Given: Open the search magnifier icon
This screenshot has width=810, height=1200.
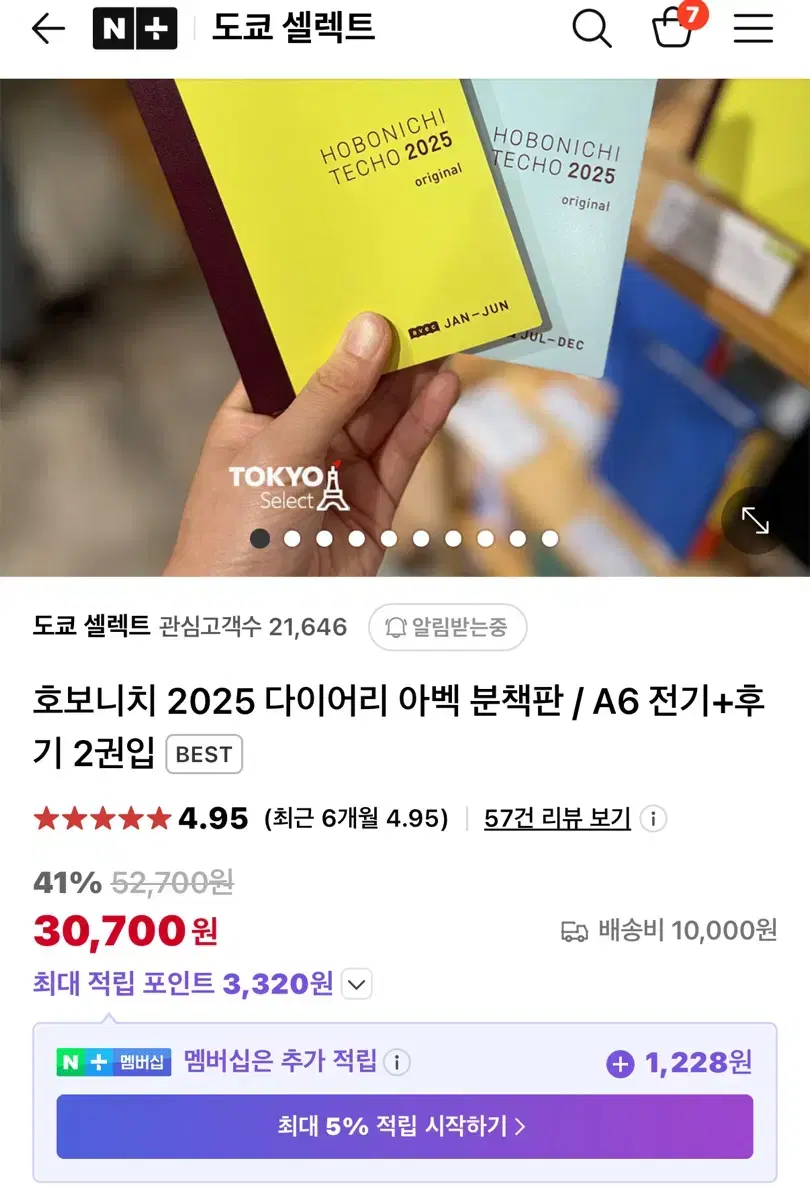Looking at the screenshot, I should [592, 29].
